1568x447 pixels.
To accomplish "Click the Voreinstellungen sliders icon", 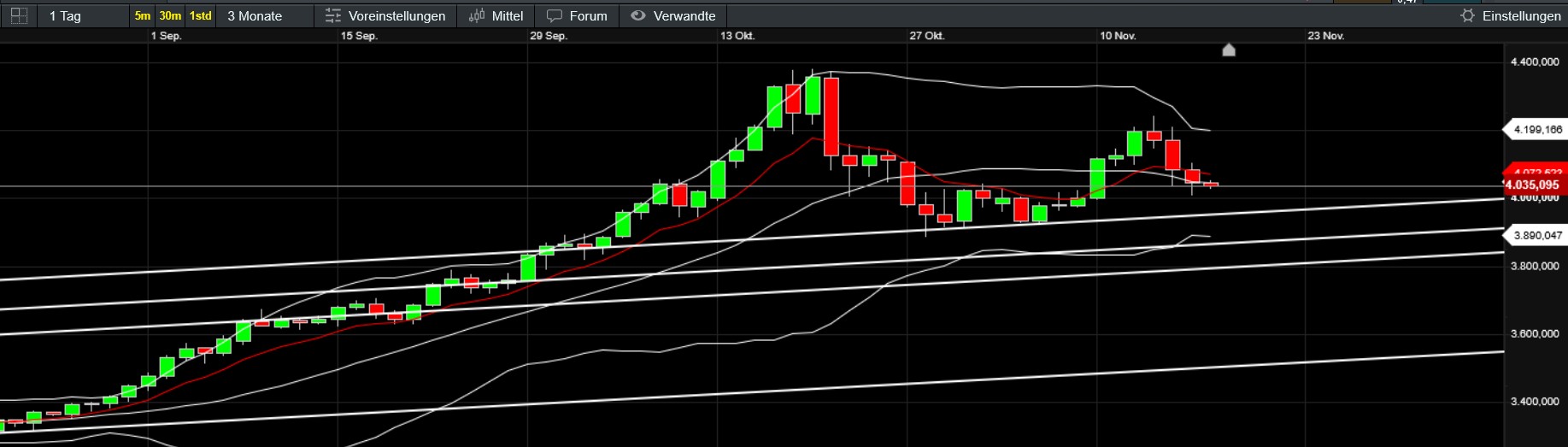I will click(x=333, y=16).
